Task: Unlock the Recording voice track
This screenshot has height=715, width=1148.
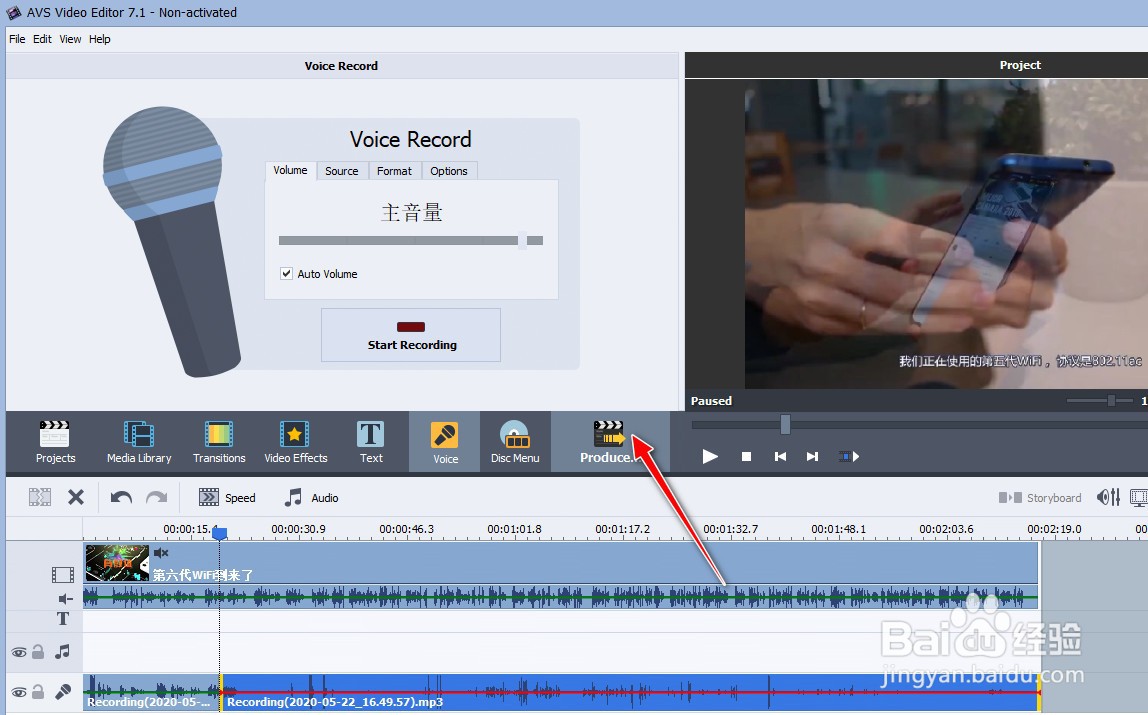Action: [x=38, y=691]
